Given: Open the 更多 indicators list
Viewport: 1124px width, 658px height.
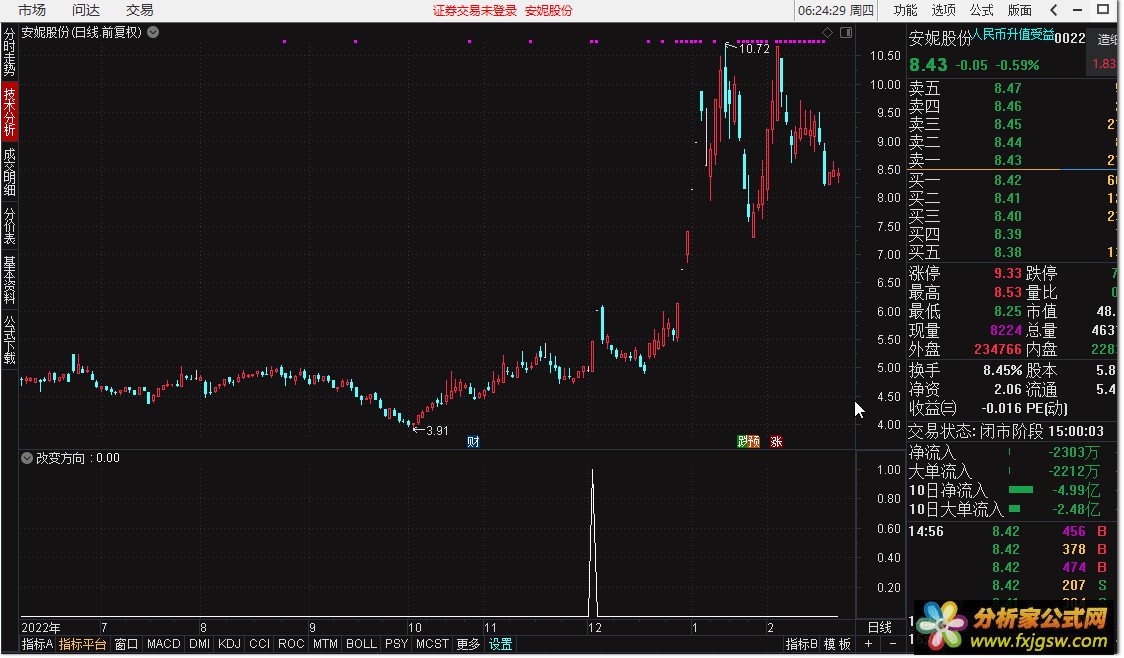Looking at the screenshot, I should (468, 644).
